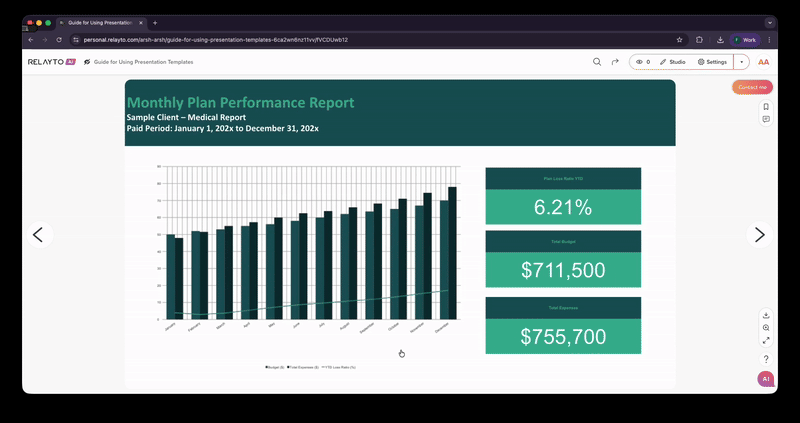Bookmark this page using the sidebar icon
800x423 pixels.
pos(765,106)
